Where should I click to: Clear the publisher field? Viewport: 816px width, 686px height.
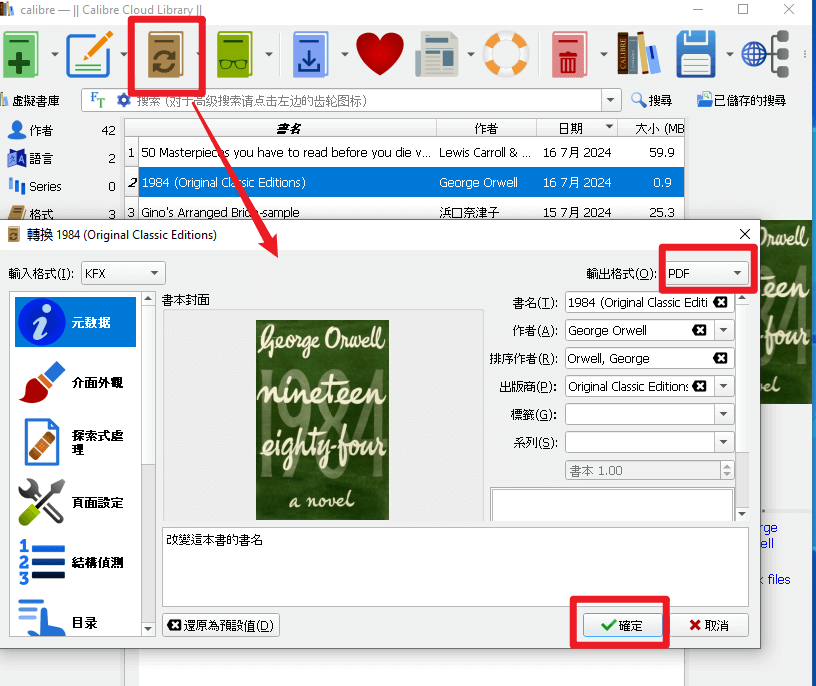(699, 386)
